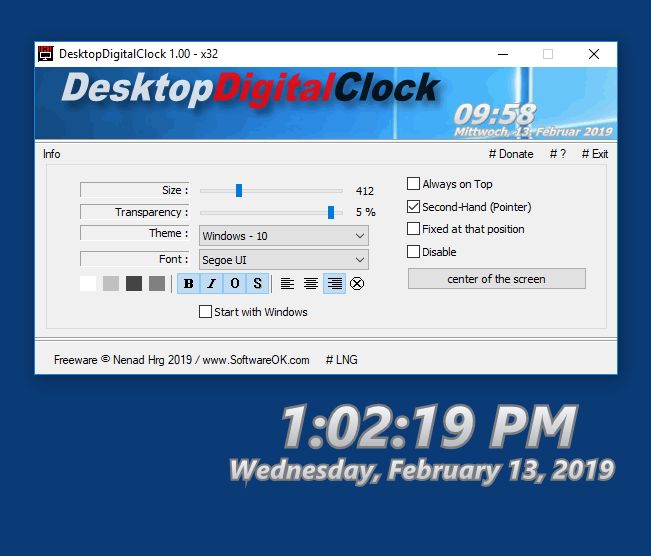Click the Font : label

(x=135, y=259)
